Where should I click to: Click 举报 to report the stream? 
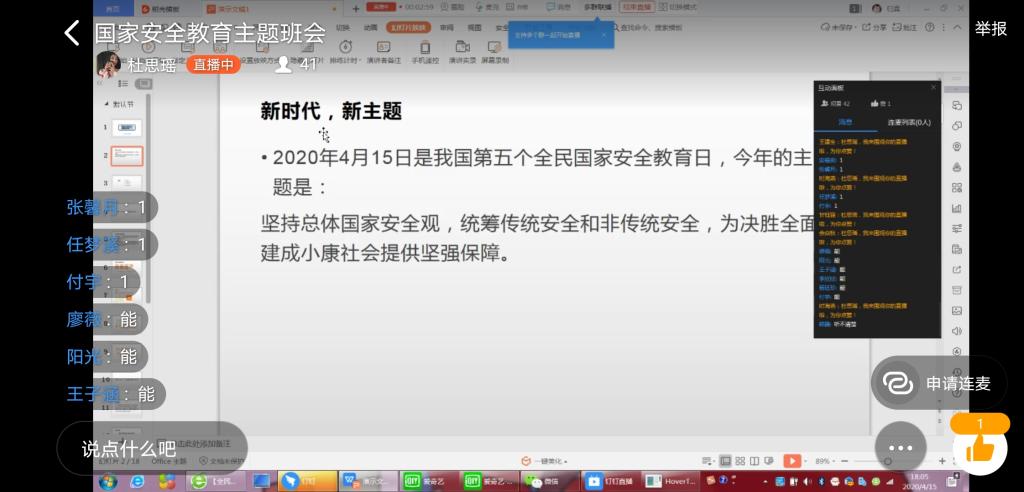991,29
